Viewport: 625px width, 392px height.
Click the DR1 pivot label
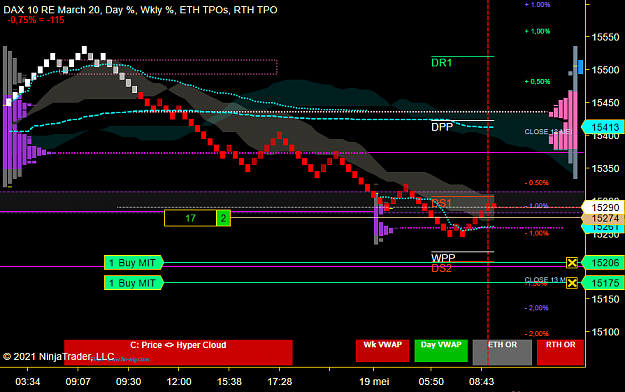coord(442,63)
